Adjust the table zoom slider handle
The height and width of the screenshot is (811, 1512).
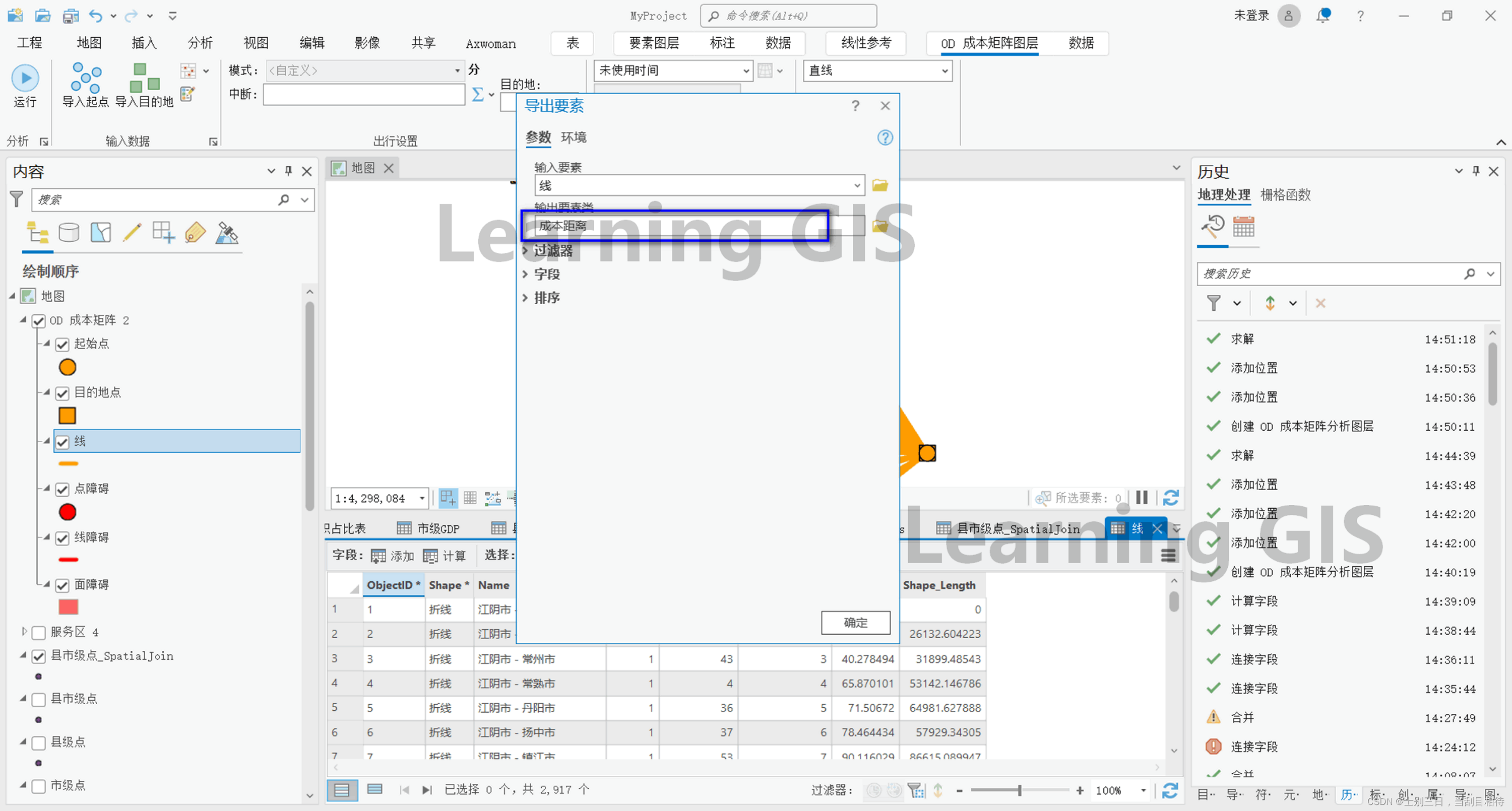pyautogui.click(x=1020, y=790)
